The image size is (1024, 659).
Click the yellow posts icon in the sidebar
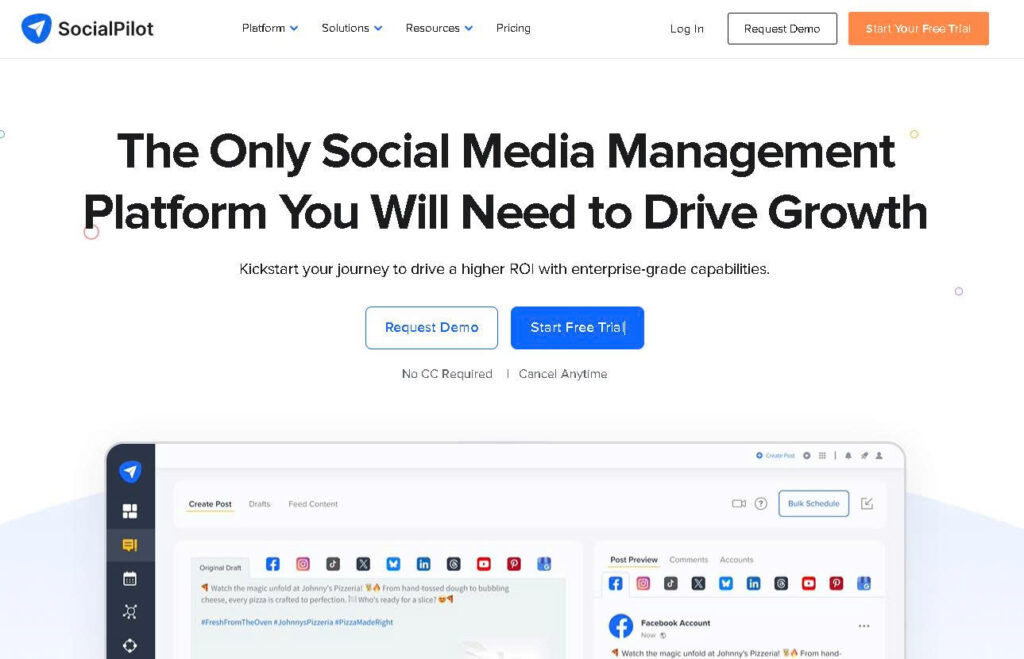[130, 545]
